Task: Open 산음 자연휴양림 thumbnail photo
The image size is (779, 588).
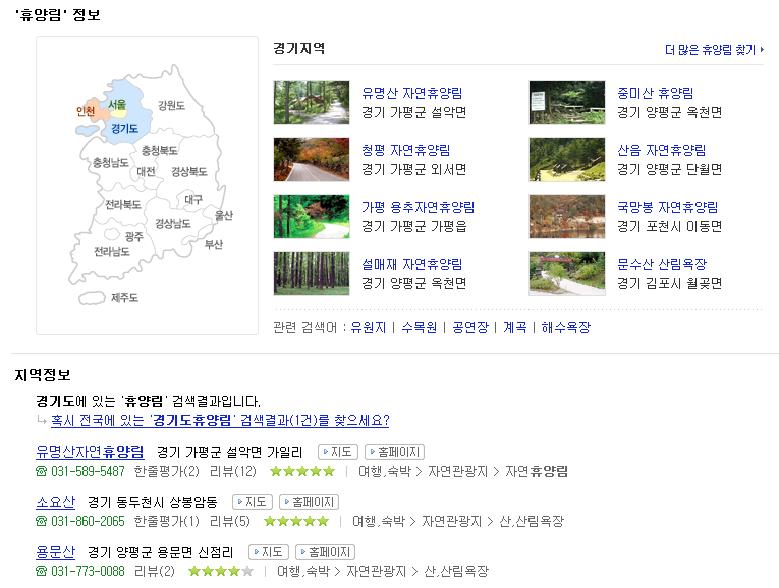Action: [567, 159]
